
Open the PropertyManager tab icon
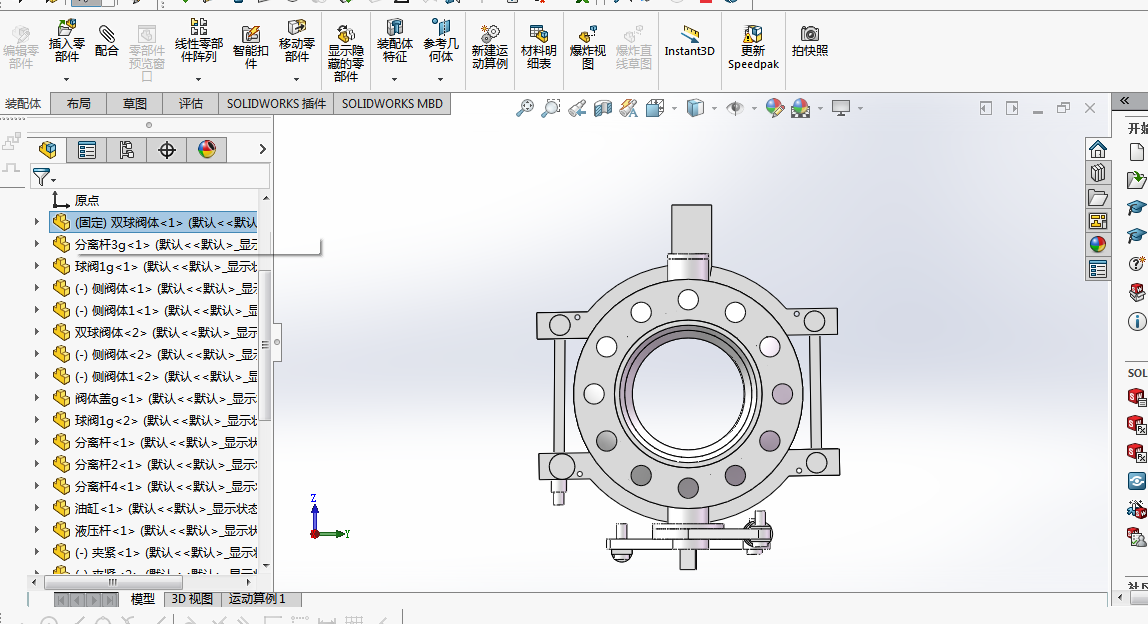pos(87,150)
